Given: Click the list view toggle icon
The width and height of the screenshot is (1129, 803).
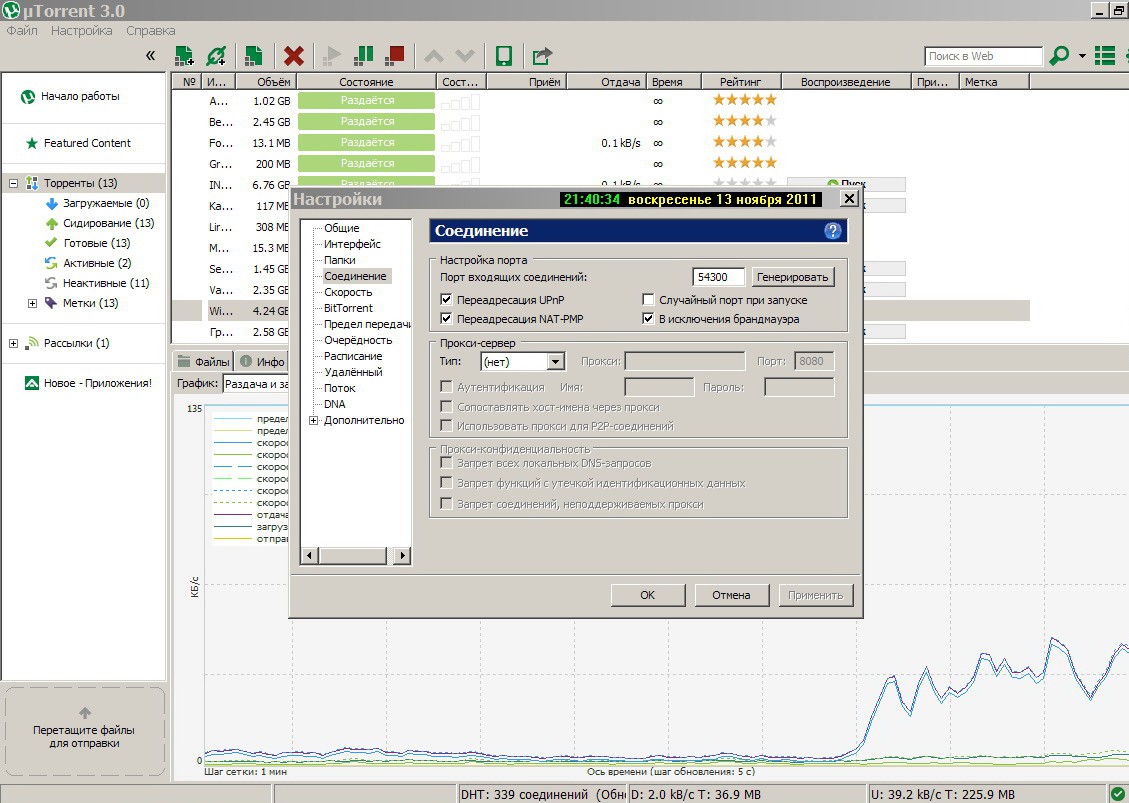Looking at the screenshot, I should point(1105,55).
